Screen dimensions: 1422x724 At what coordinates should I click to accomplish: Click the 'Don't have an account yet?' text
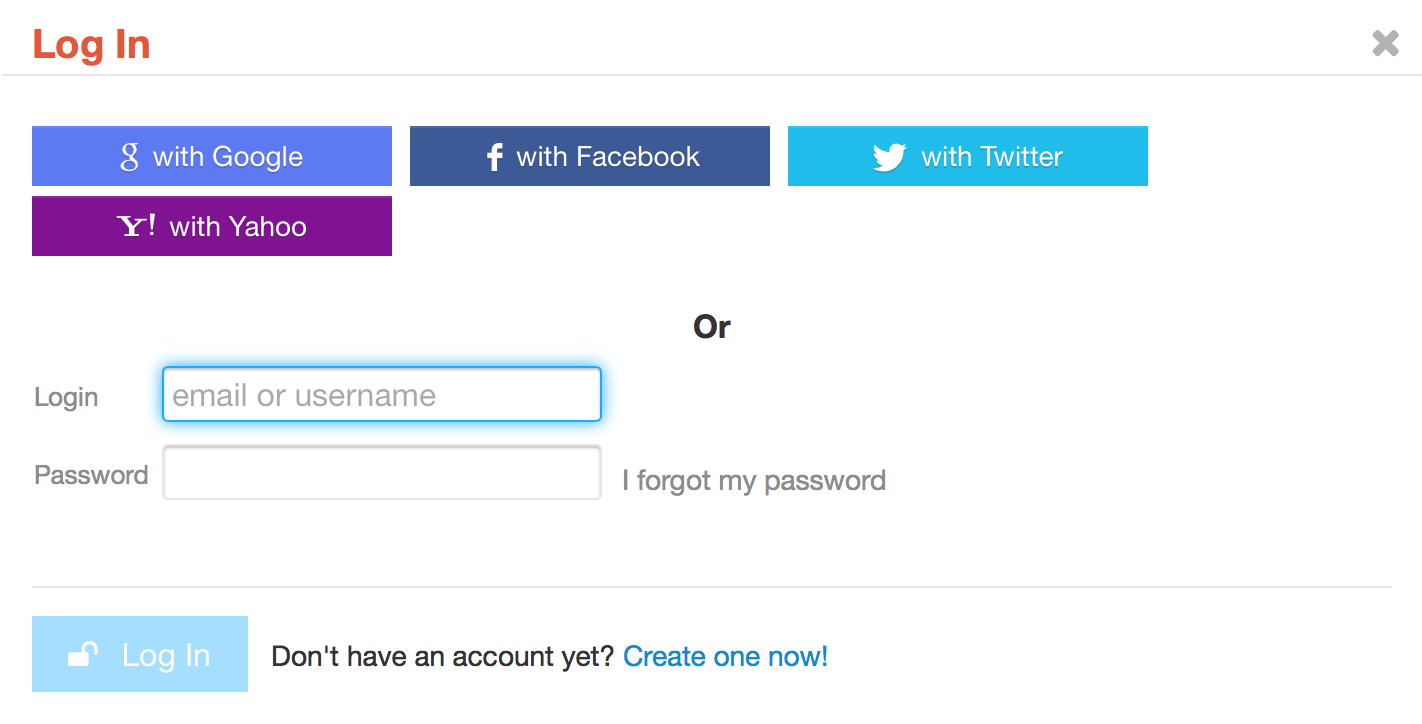tap(442, 656)
